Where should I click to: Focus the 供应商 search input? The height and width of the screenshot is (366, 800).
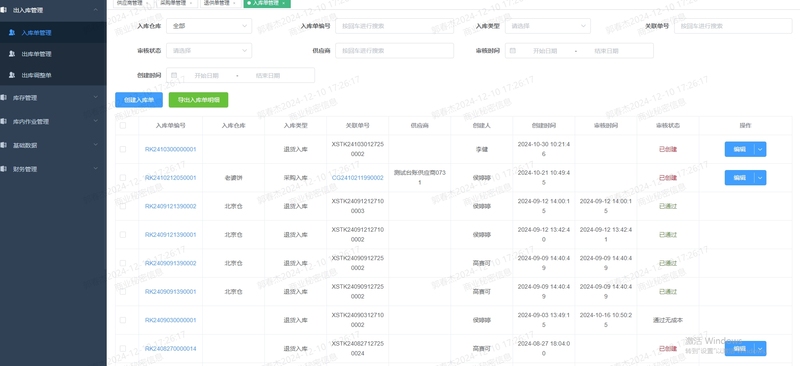point(394,51)
